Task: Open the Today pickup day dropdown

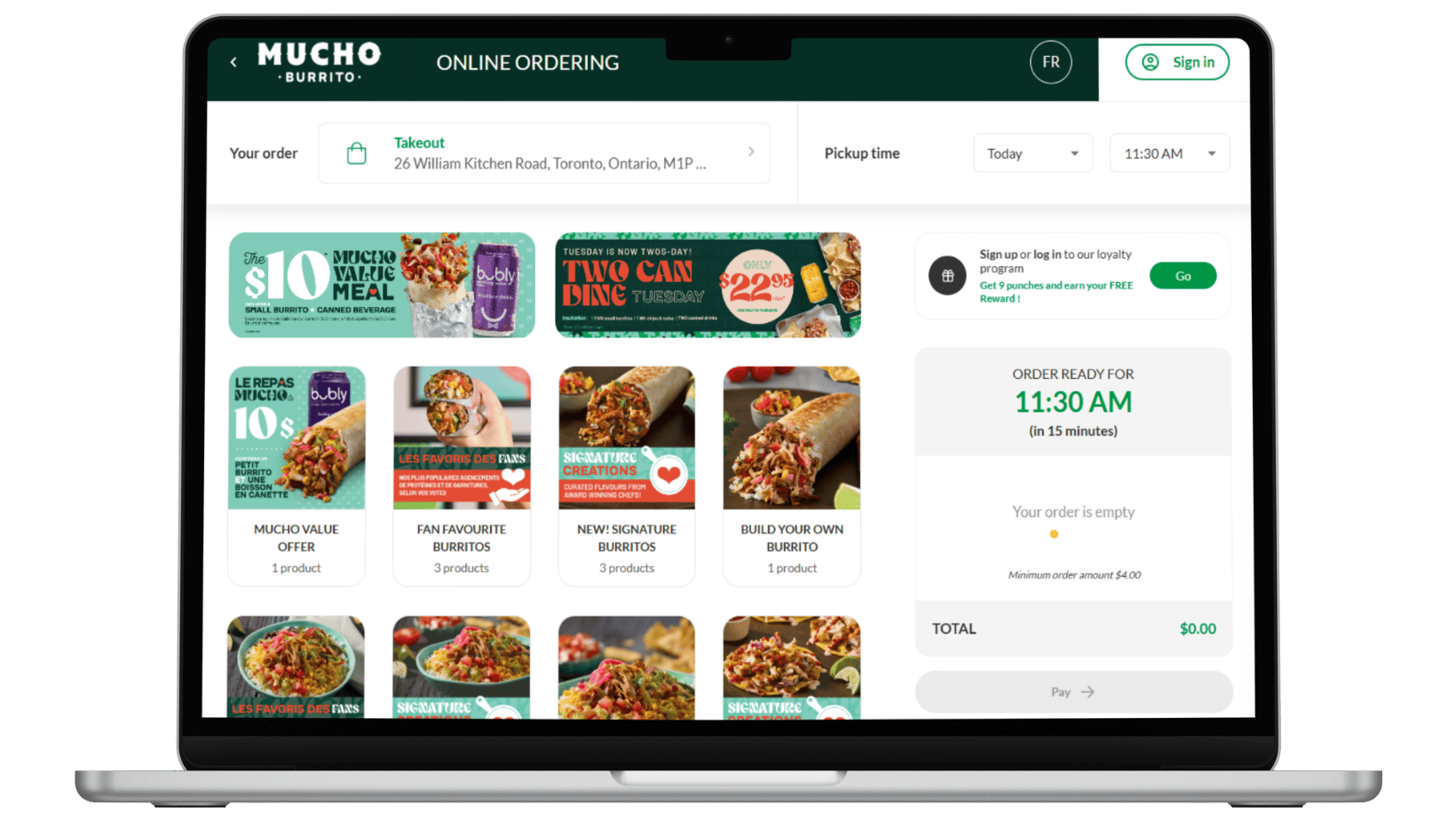Action: 1033,154
